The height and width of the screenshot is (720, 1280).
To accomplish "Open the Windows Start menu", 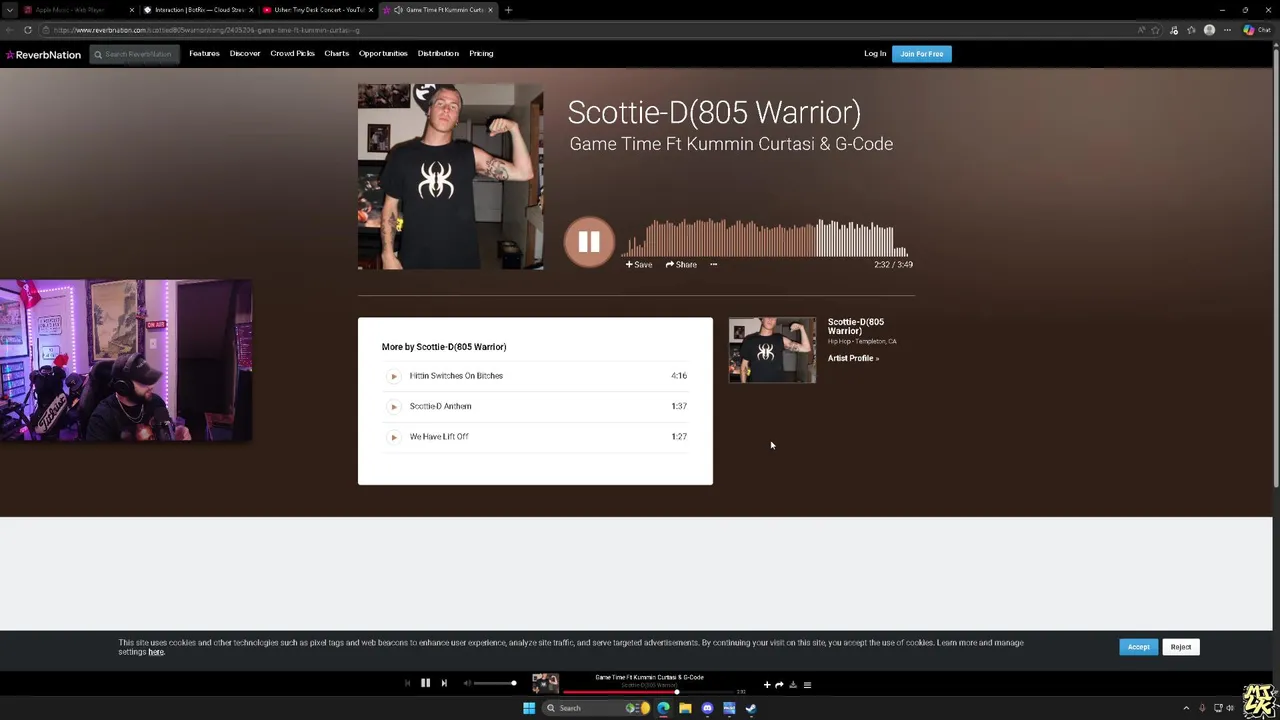I will click(x=529, y=708).
